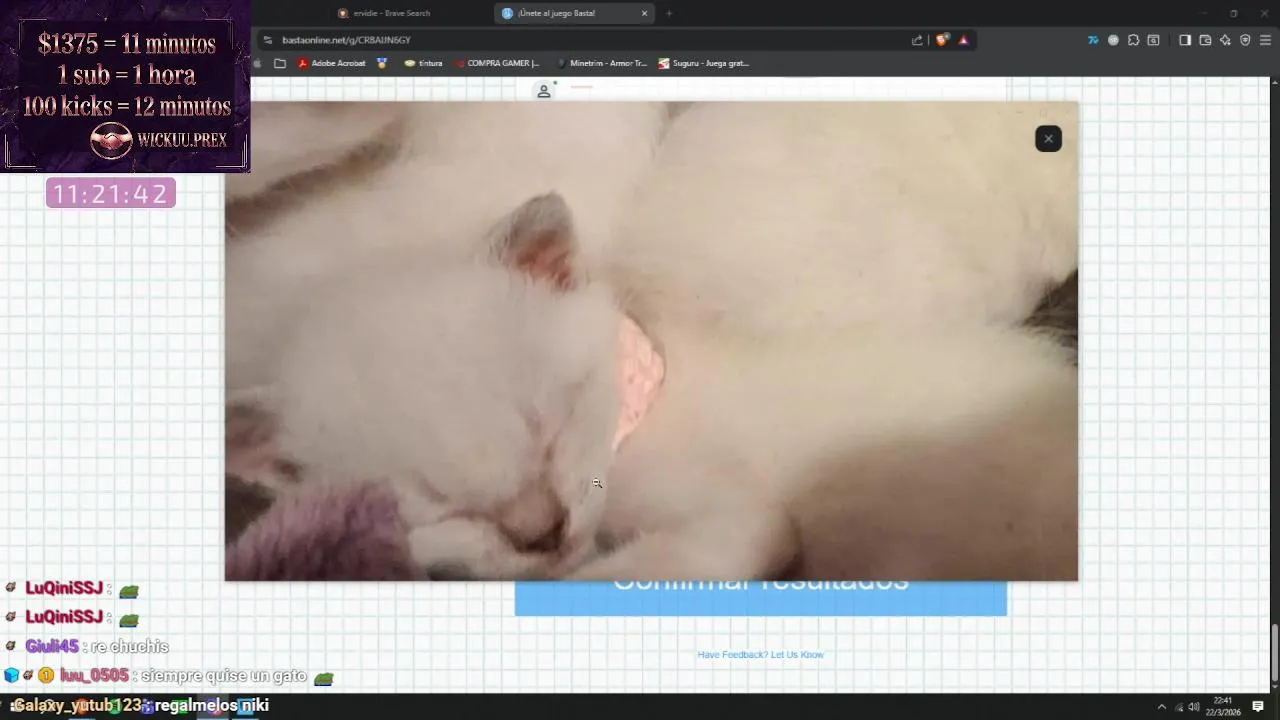Share this page via the share icon
1280x720 pixels.
pyautogui.click(x=917, y=40)
